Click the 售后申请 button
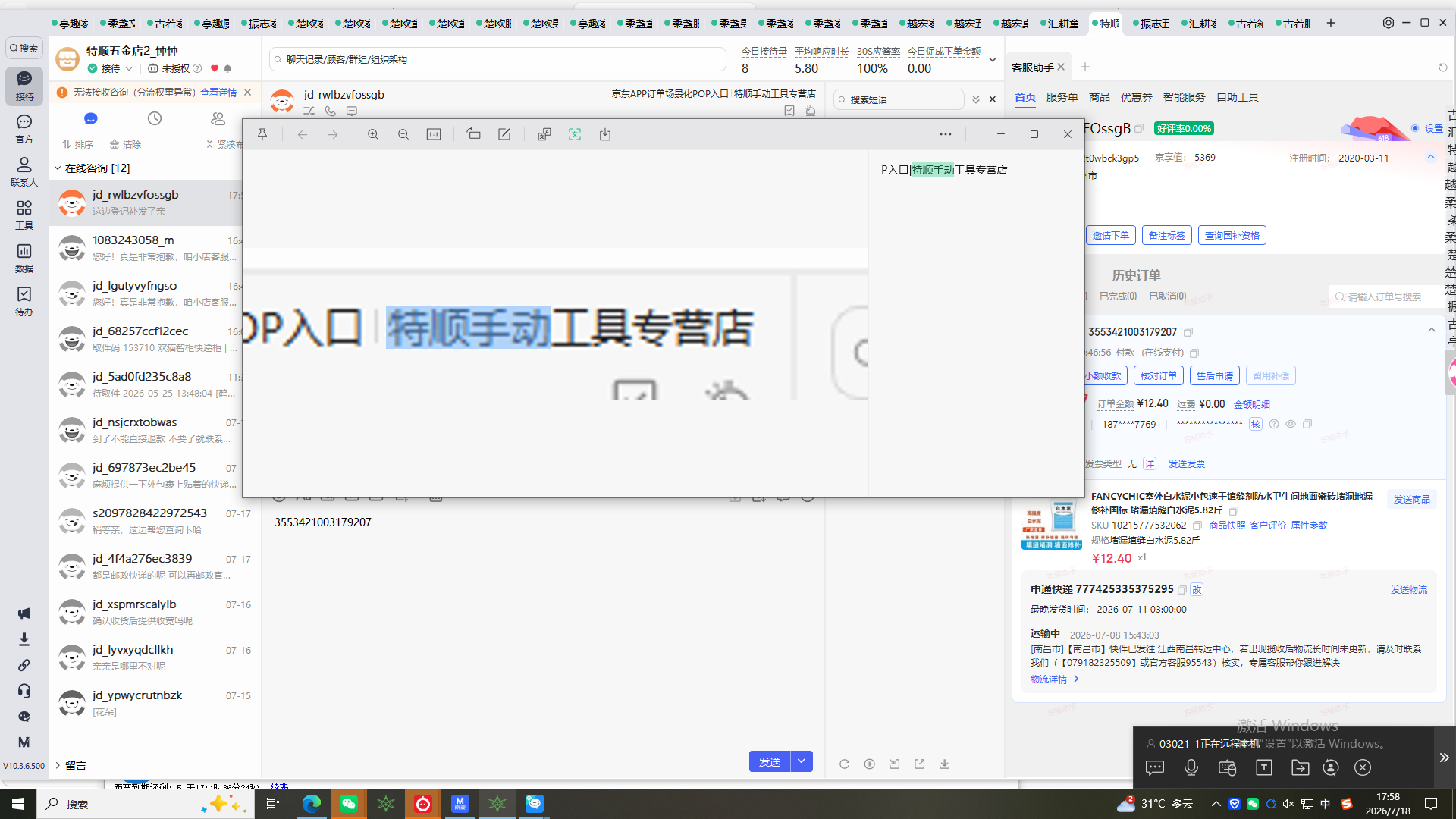This screenshot has height=819, width=1456. tap(1214, 375)
